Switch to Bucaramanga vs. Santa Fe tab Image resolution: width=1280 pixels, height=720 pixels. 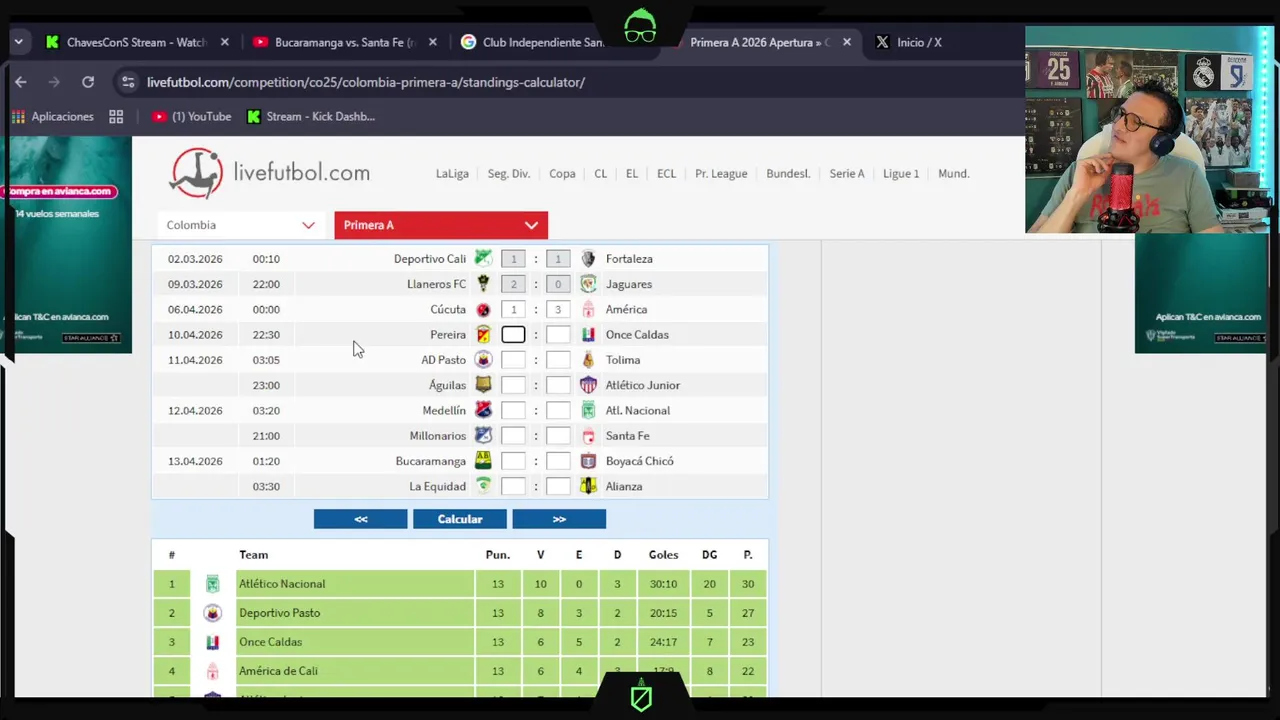click(x=345, y=42)
